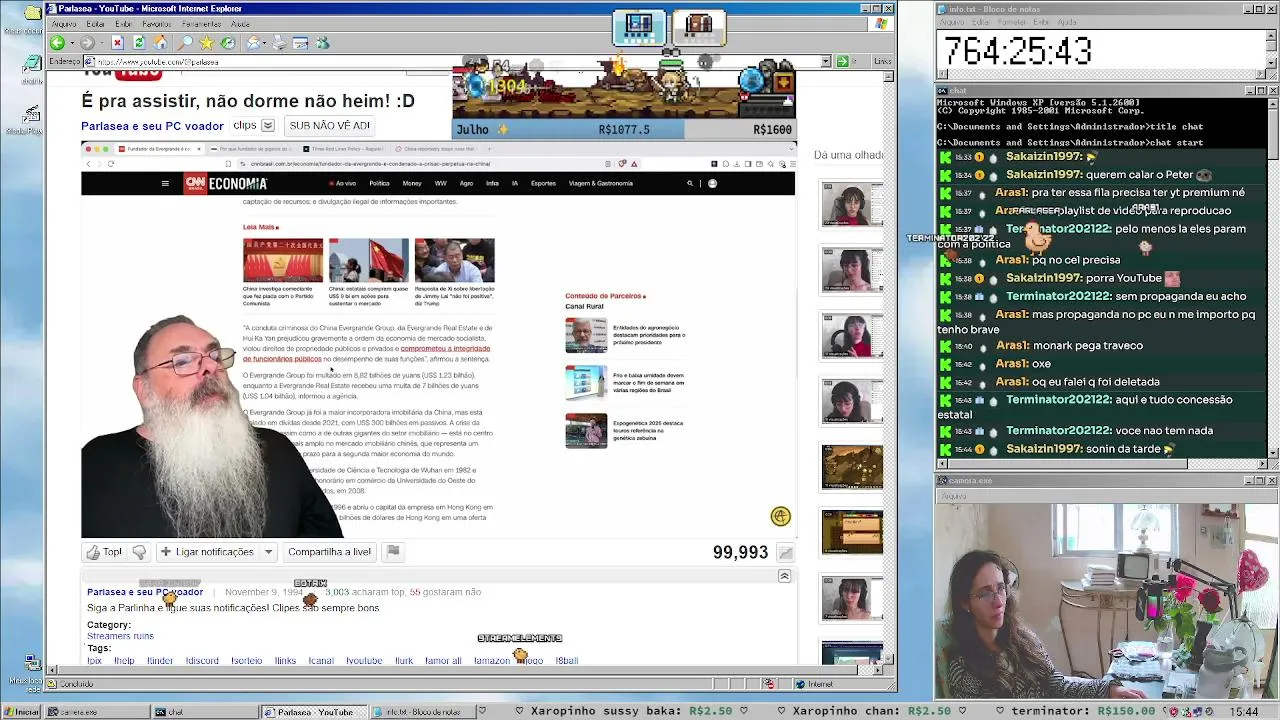The height and width of the screenshot is (720, 1280).
Task: Open Favorites with the star toolbar icon
Action: 207,43
